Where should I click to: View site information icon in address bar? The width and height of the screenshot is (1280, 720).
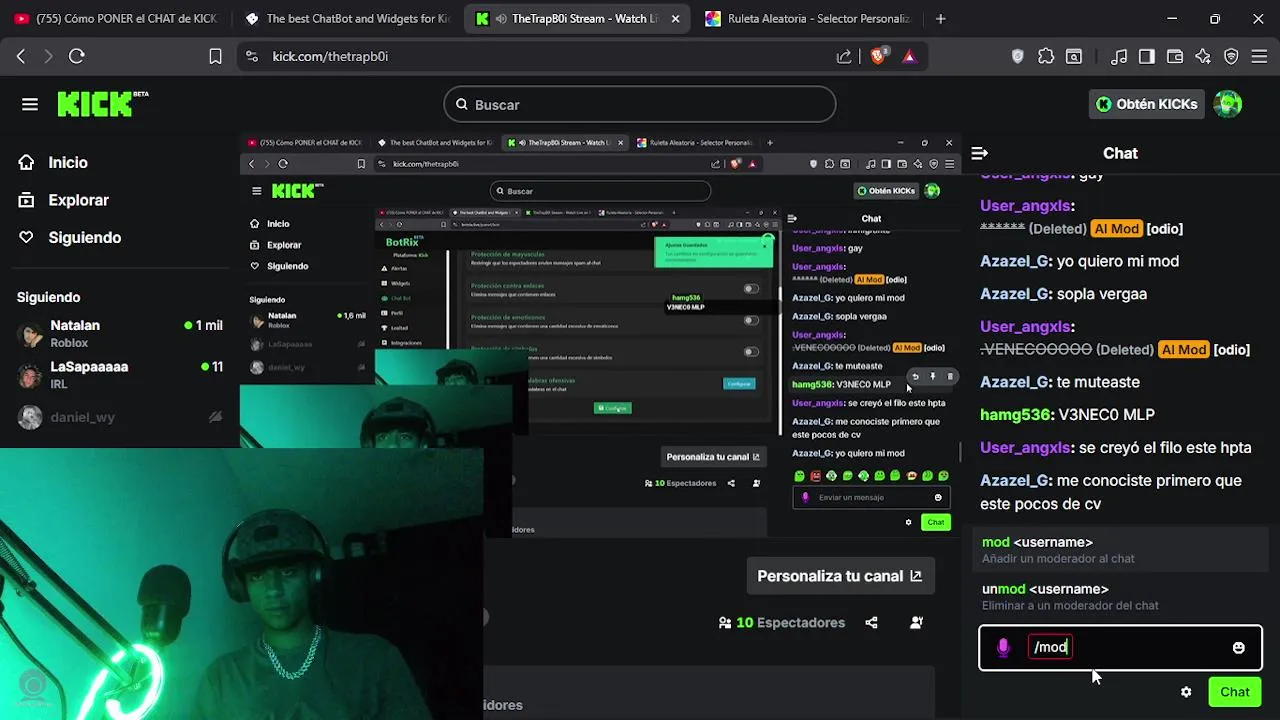pyautogui.click(x=251, y=57)
